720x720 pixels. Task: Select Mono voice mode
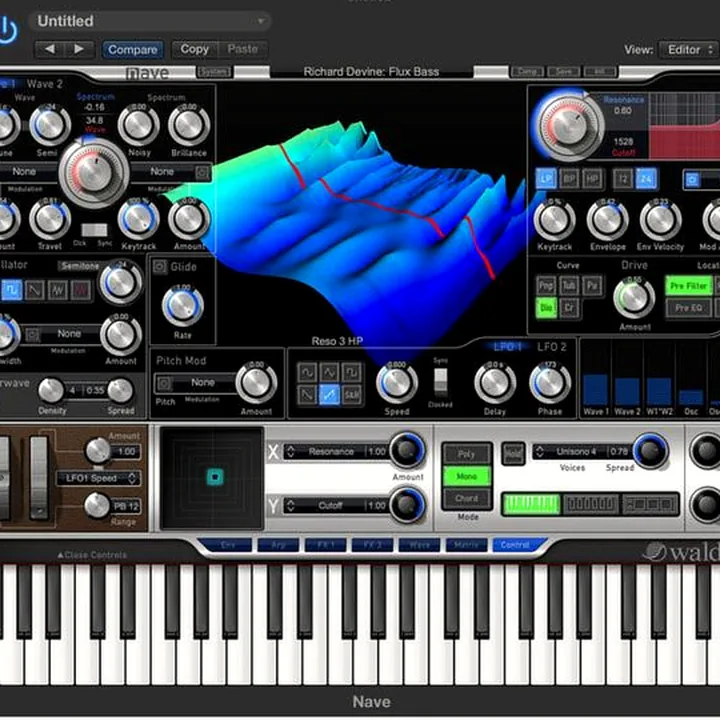tap(467, 476)
